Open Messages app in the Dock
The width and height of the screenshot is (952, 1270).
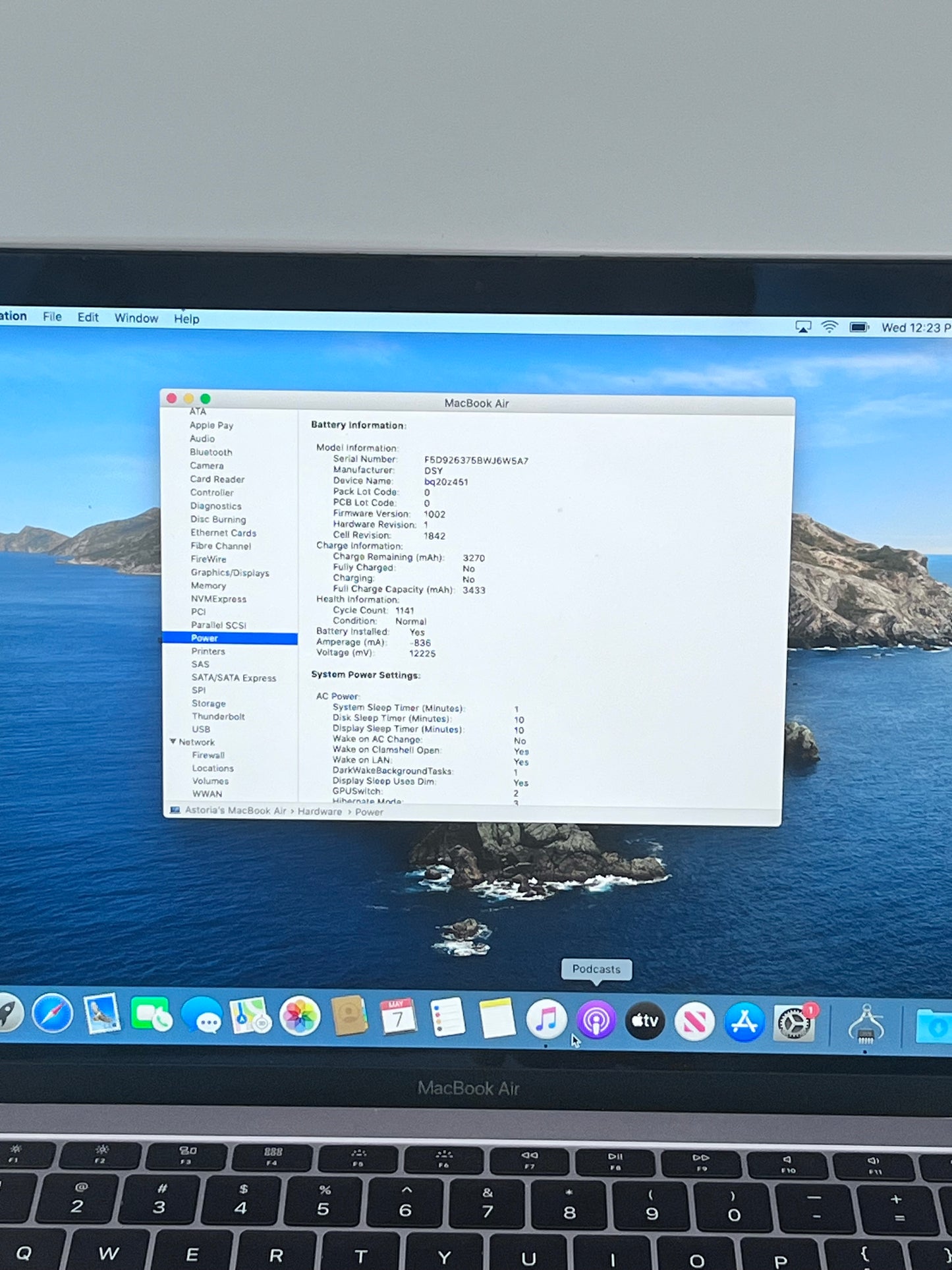[x=201, y=1016]
